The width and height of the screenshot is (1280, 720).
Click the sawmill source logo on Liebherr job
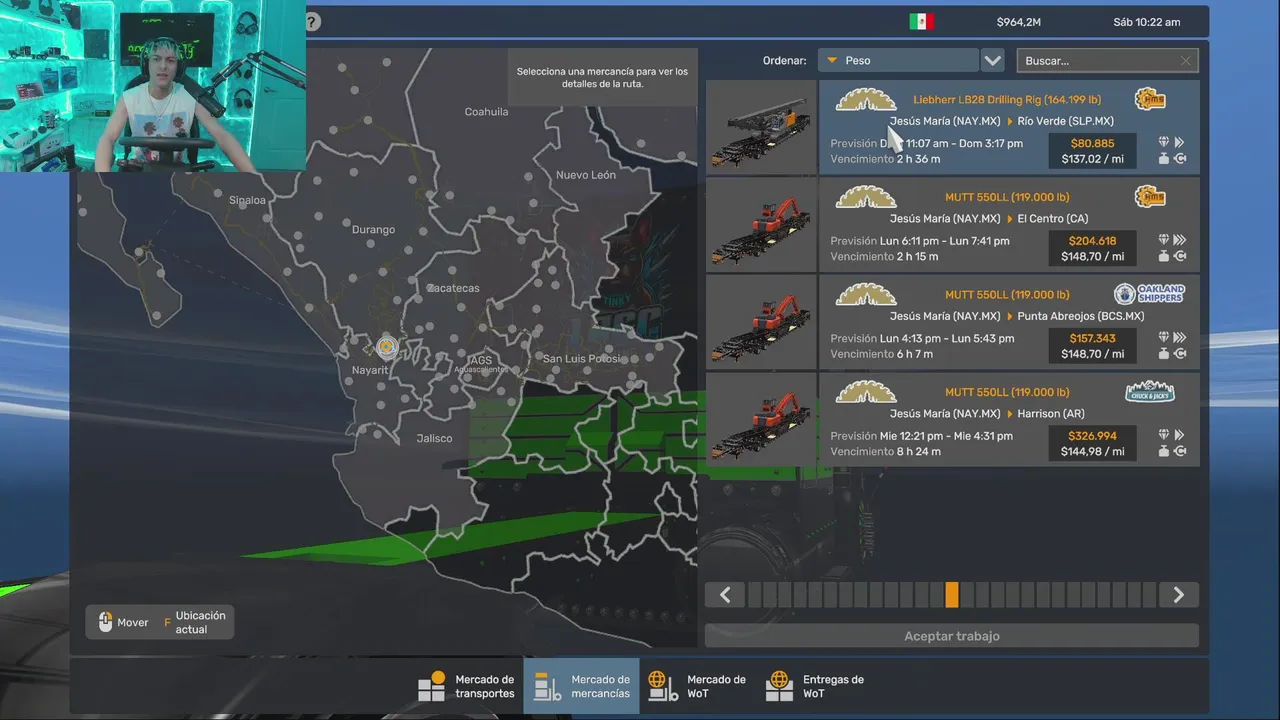[x=866, y=99]
